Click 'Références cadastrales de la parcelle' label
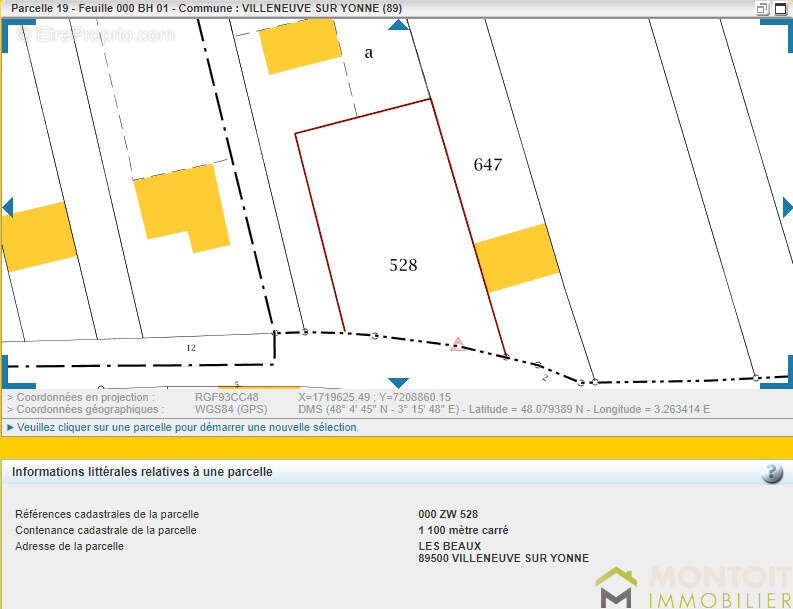 [x=107, y=514]
